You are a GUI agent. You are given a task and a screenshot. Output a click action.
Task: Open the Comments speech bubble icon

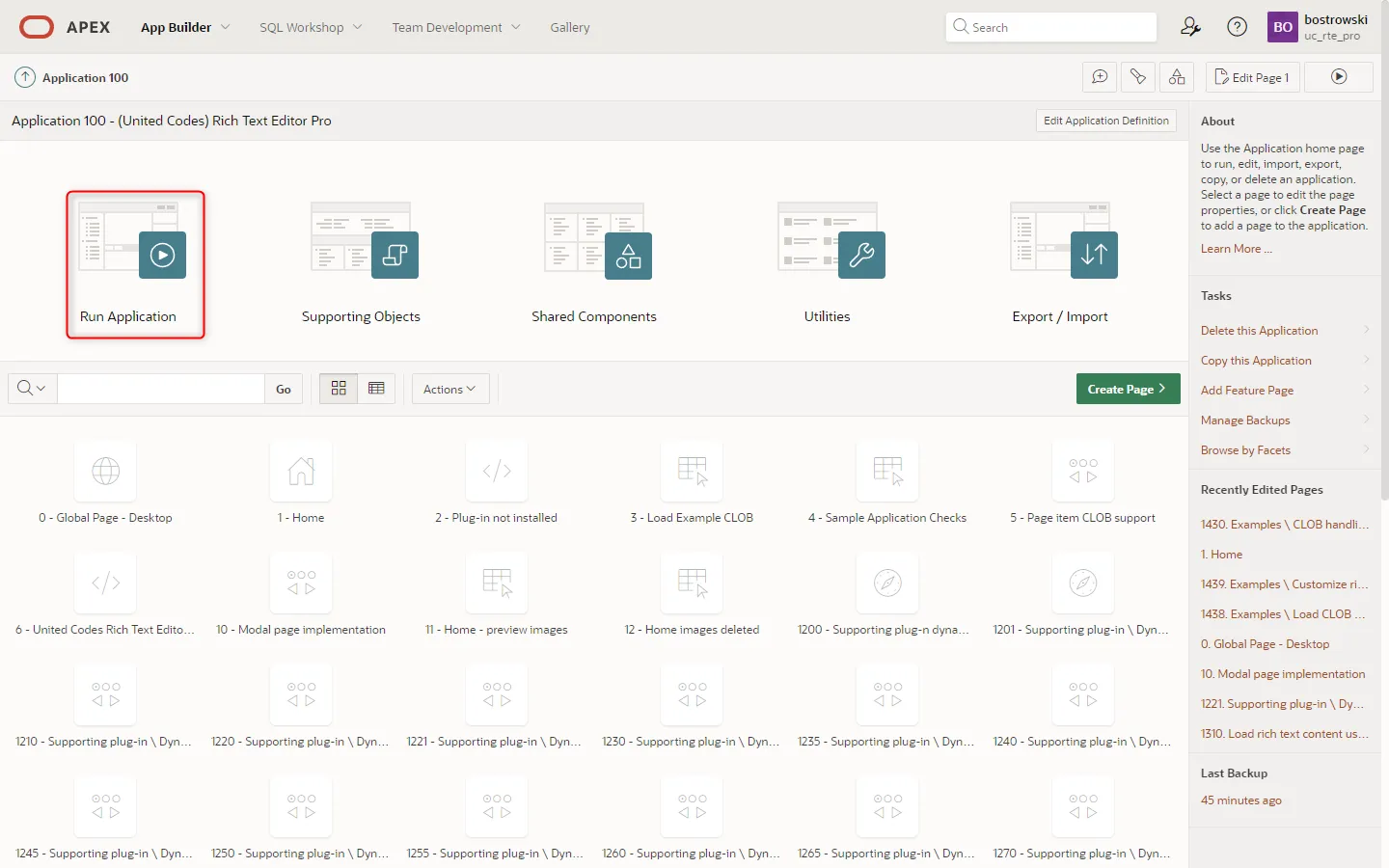click(1100, 77)
